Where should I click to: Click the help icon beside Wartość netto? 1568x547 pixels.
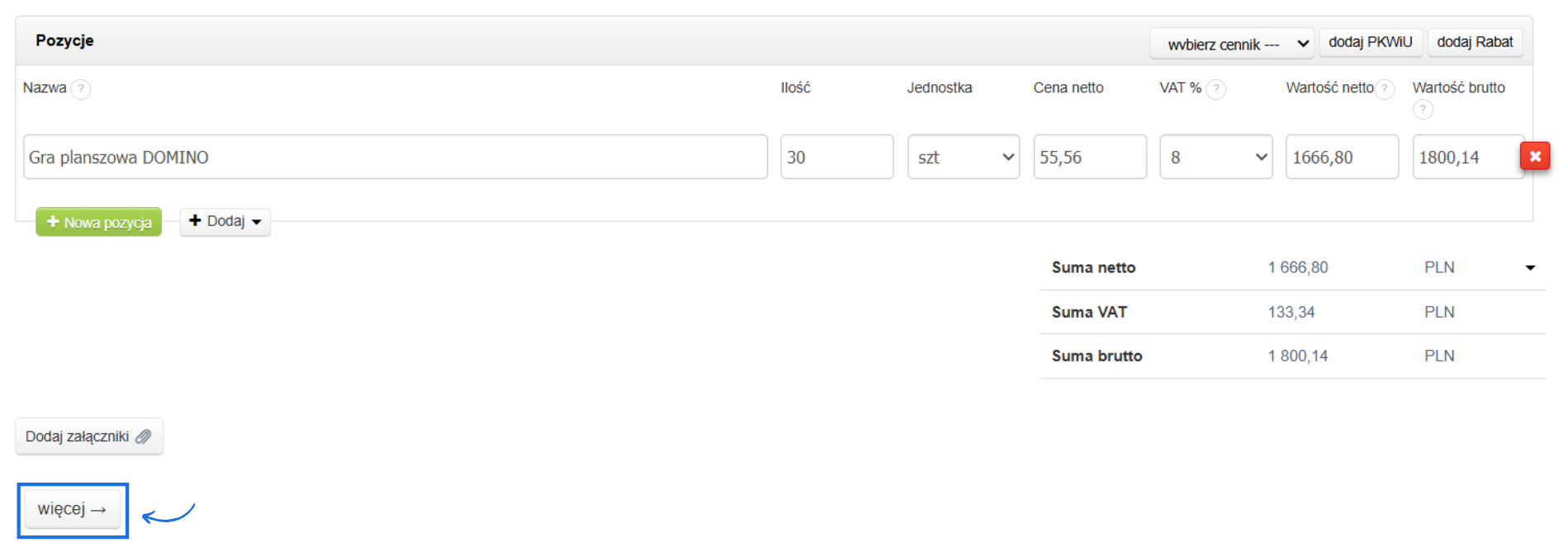(1385, 89)
